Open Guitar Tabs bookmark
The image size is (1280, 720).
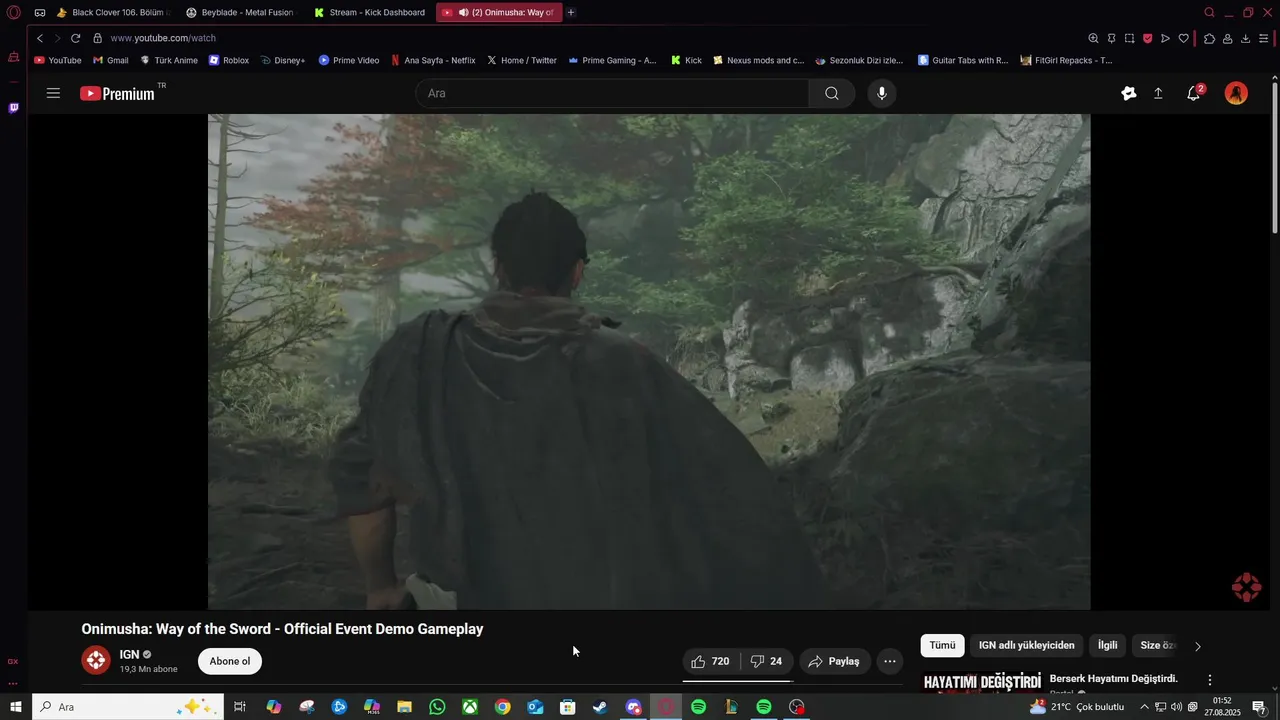(962, 60)
